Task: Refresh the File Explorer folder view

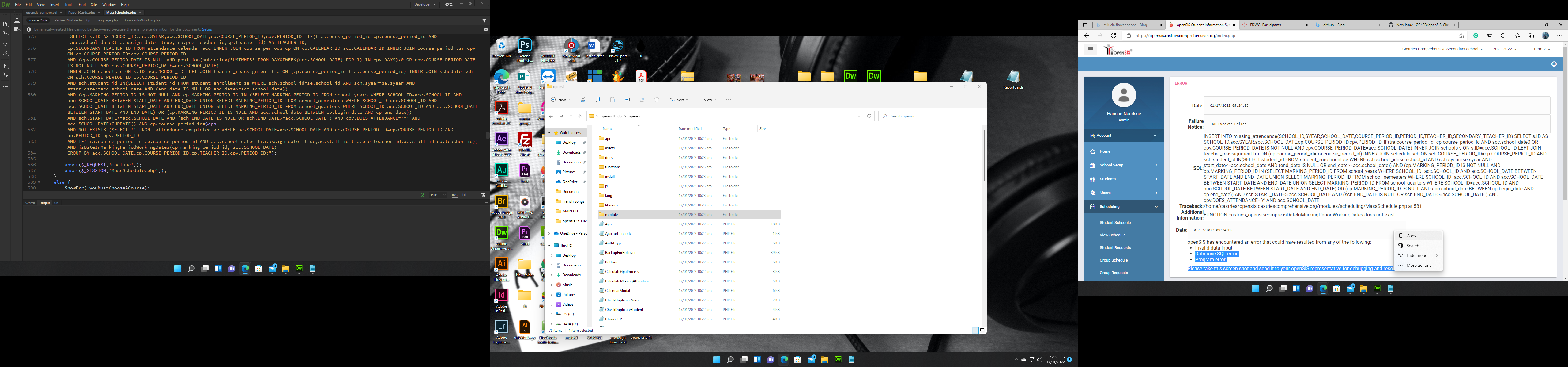Action: click(869, 116)
